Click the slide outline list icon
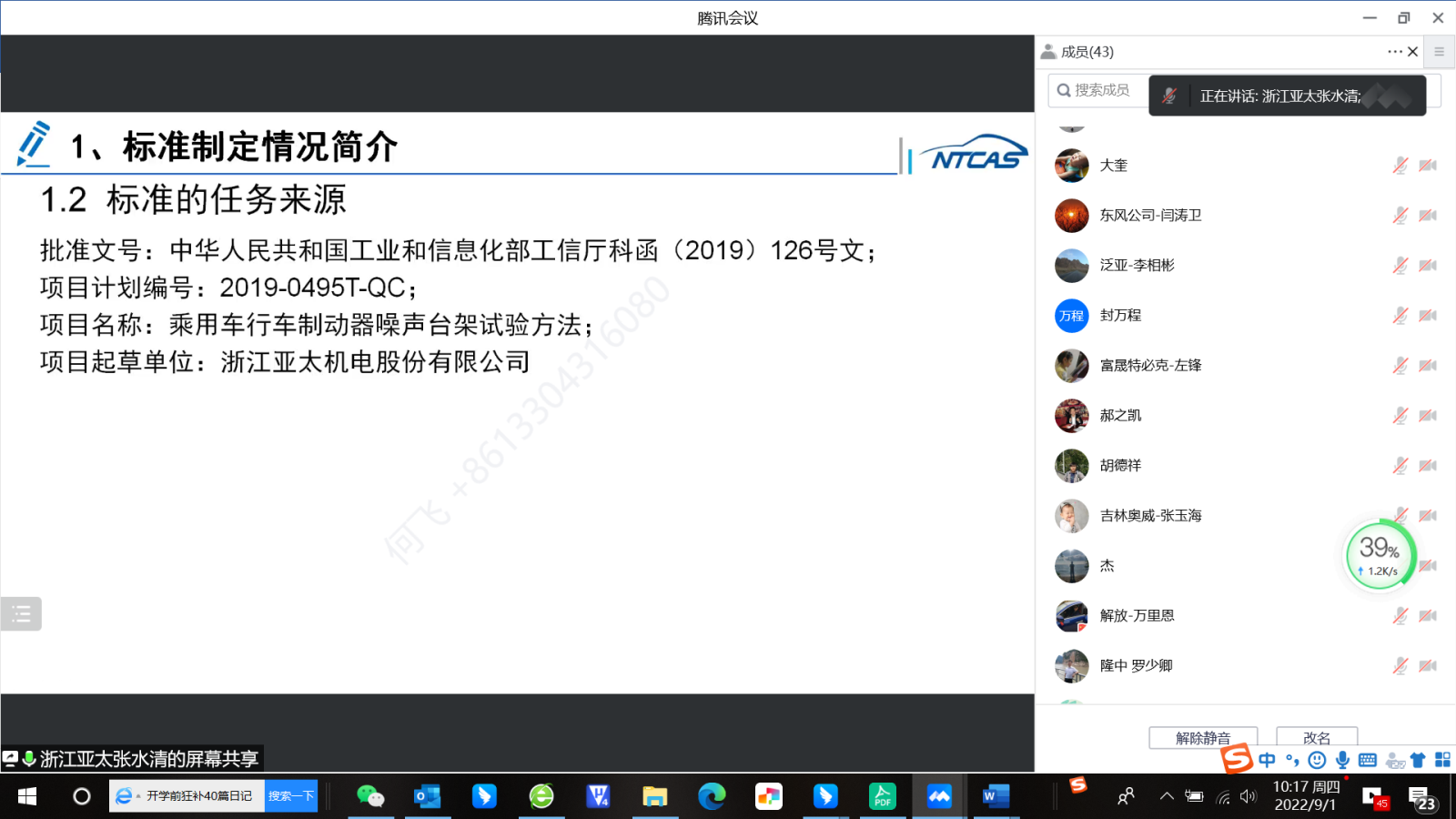The width and height of the screenshot is (1456, 819). (x=21, y=614)
